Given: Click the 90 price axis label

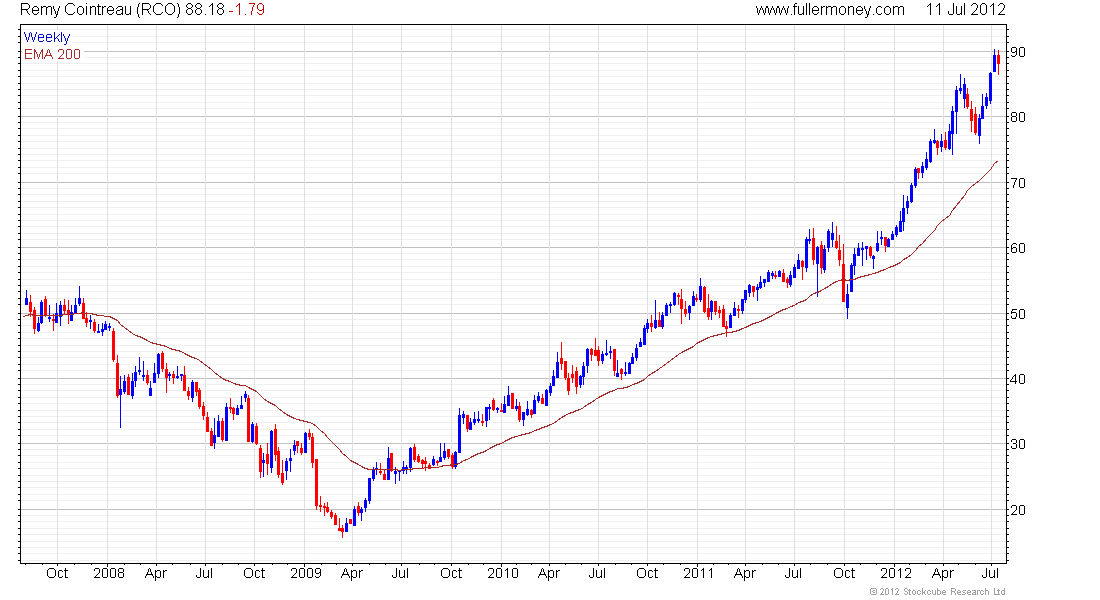Looking at the screenshot, I should [x=1018, y=53].
